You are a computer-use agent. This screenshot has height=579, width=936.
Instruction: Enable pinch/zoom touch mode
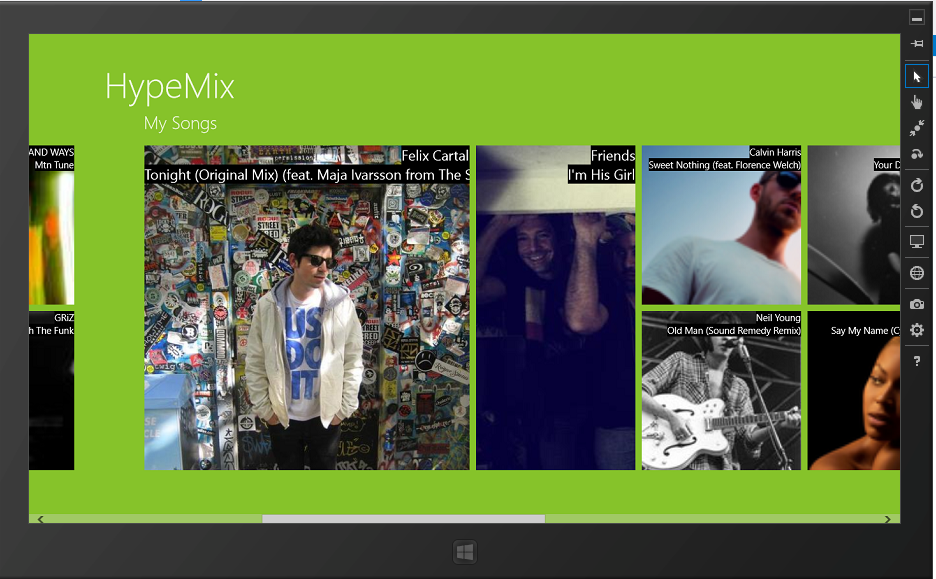tap(916, 128)
